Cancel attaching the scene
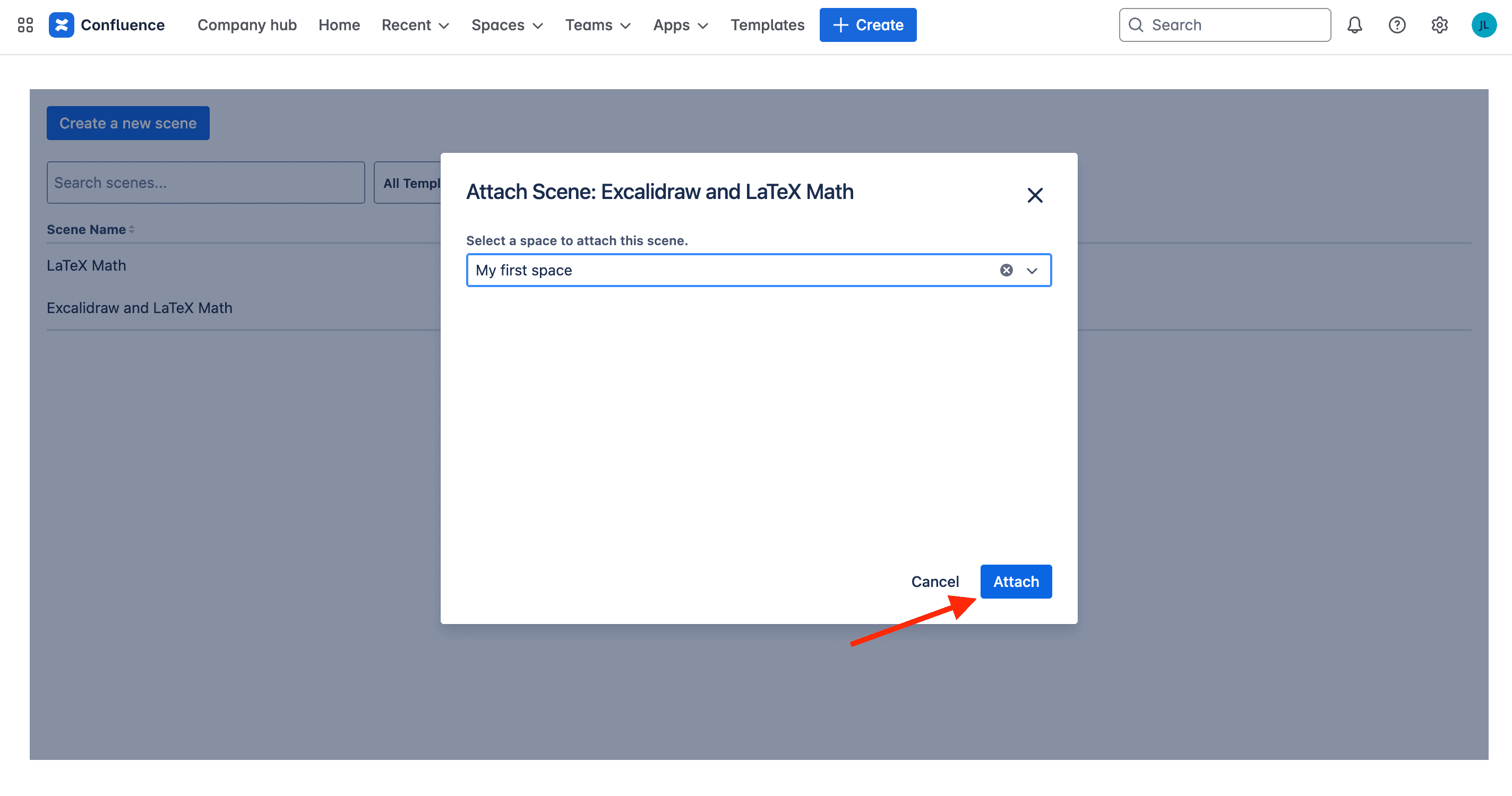This screenshot has height=796, width=1512. [935, 582]
